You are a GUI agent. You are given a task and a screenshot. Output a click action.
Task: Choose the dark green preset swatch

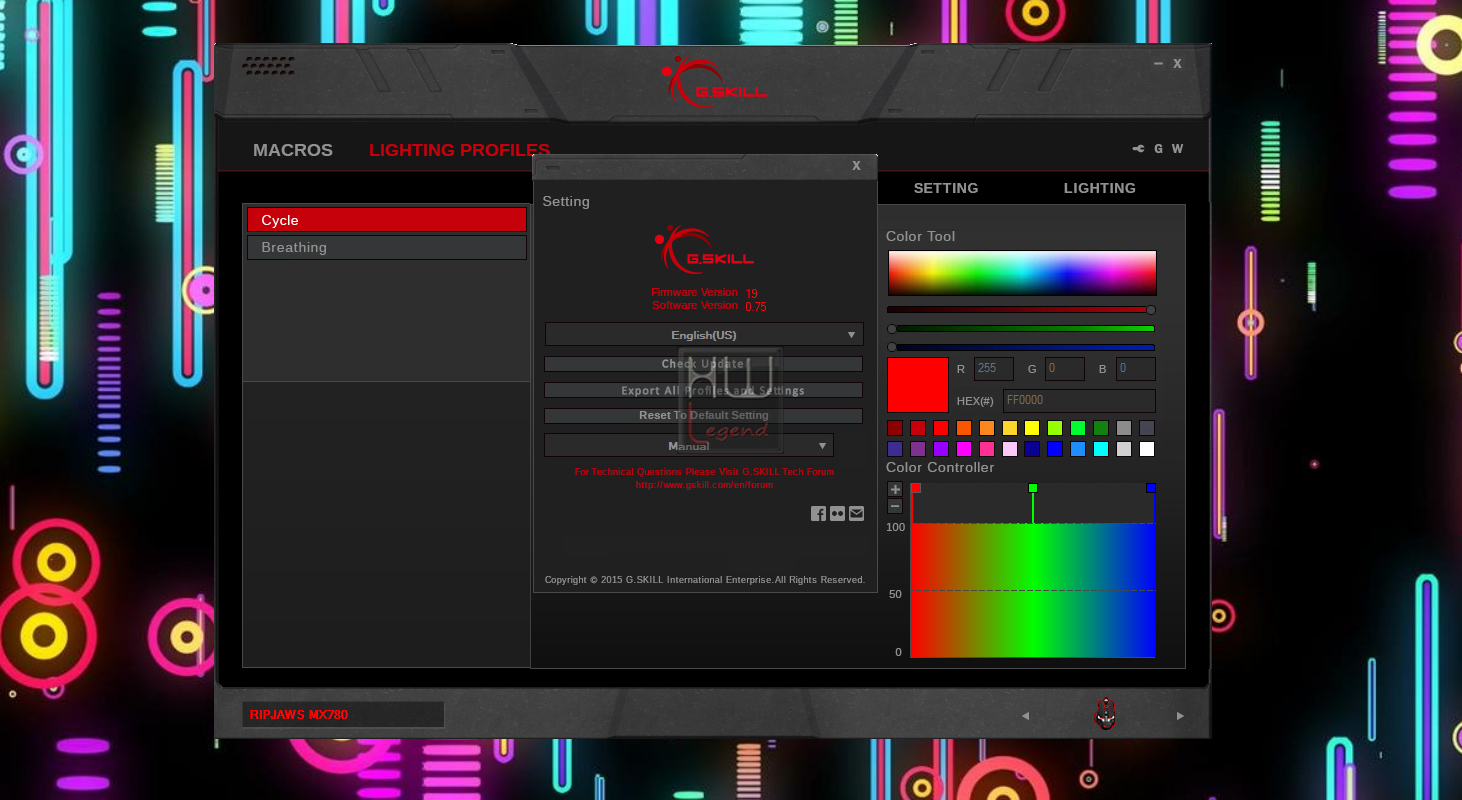click(x=1101, y=428)
